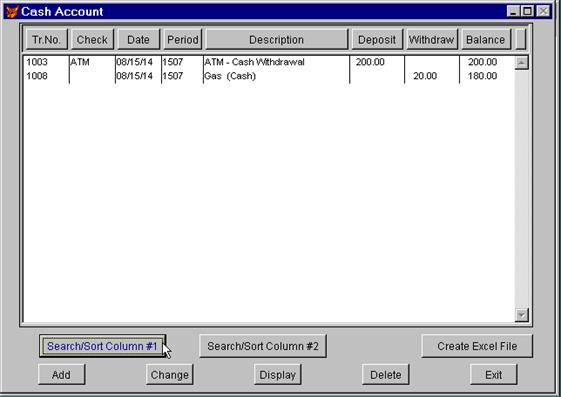
Task: Click the blank header button right of Balance
Action: (521, 39)
